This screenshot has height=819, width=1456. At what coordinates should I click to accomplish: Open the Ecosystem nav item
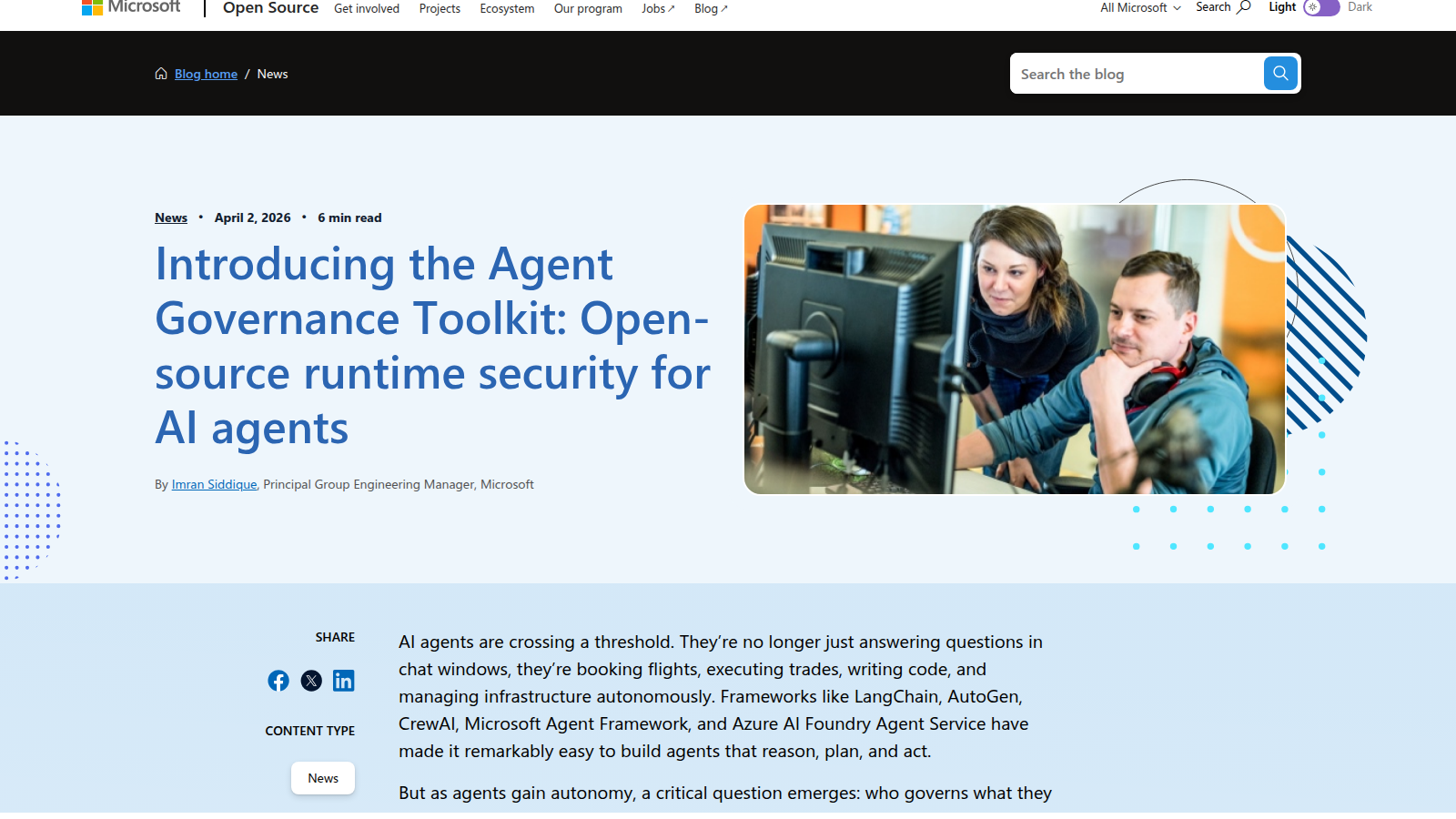point(507,8)
